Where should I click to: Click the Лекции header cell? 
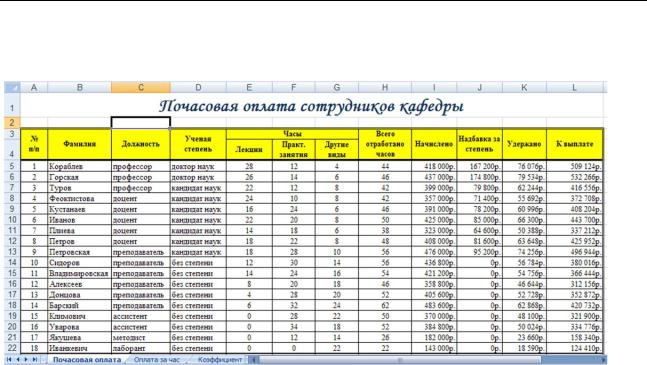tap(249, 149)
